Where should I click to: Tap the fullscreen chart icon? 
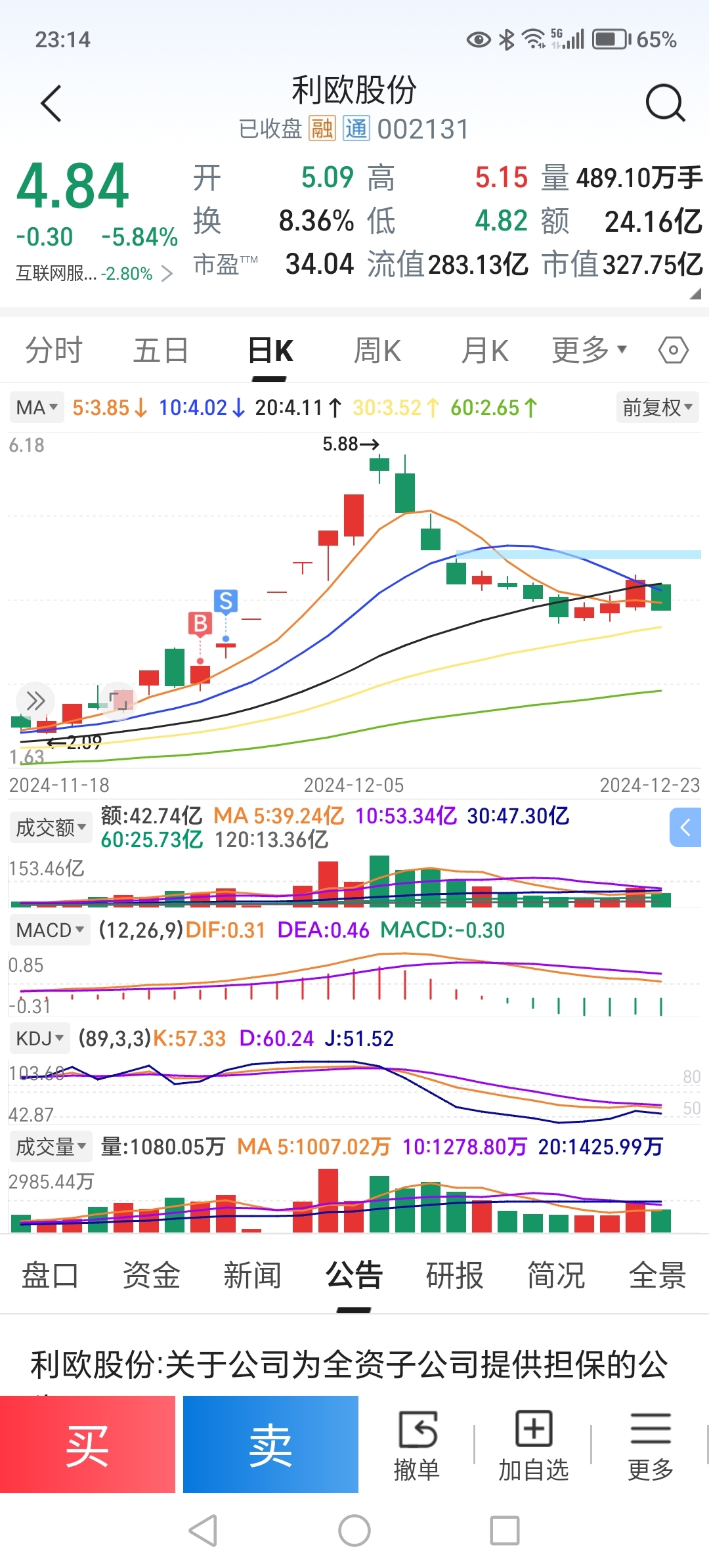click(119, 701)
